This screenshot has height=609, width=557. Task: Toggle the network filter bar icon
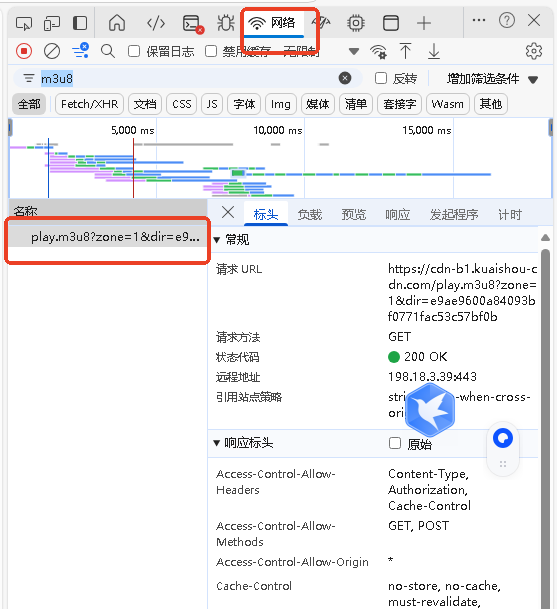tap(80, 50)
